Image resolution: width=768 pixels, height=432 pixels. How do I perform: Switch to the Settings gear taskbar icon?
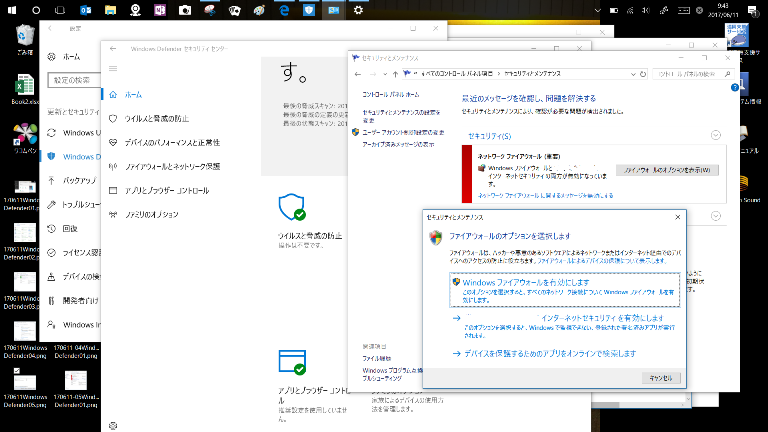tap(358, 10)
